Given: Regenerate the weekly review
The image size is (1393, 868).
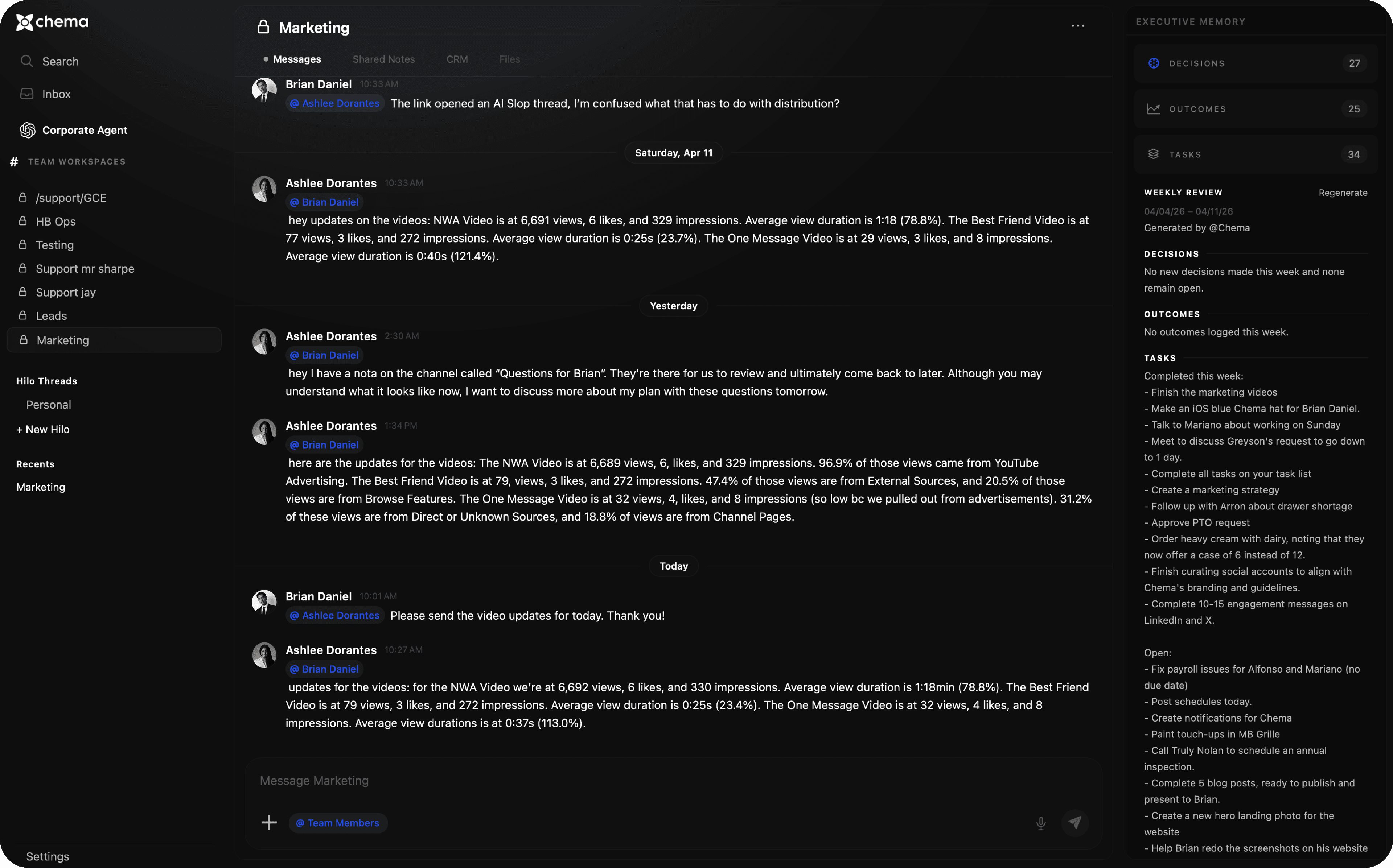Looking at the screenshot, I should [x=1343, y=192].
